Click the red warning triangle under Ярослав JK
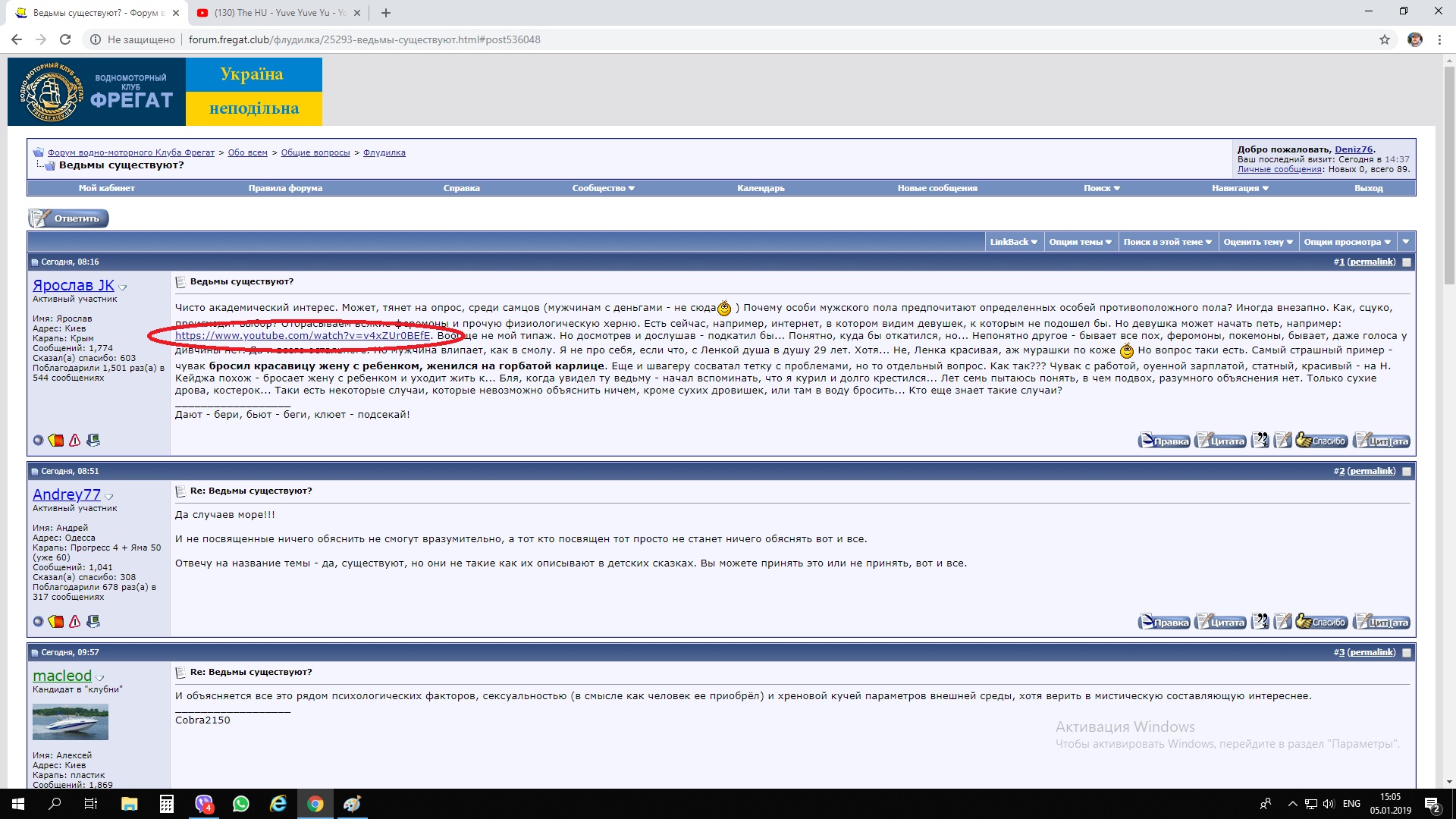1456x819 pixels. coord(74,440)
